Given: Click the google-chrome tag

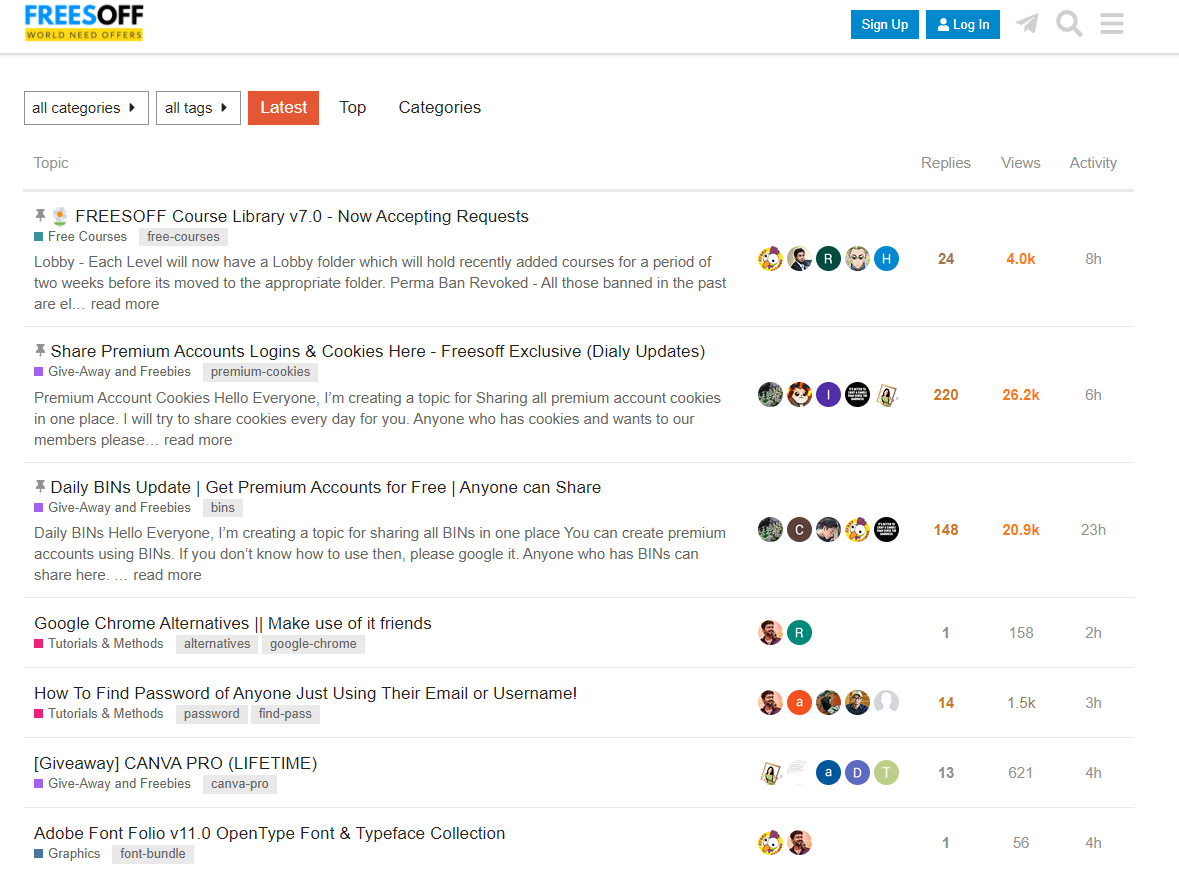Looking at the screenshot, I should point(313,644).
